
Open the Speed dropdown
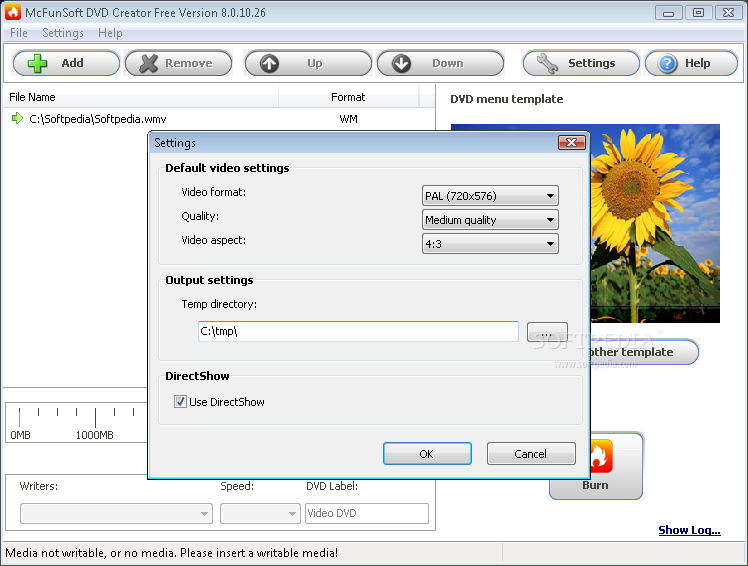click(x=260, y=514)
